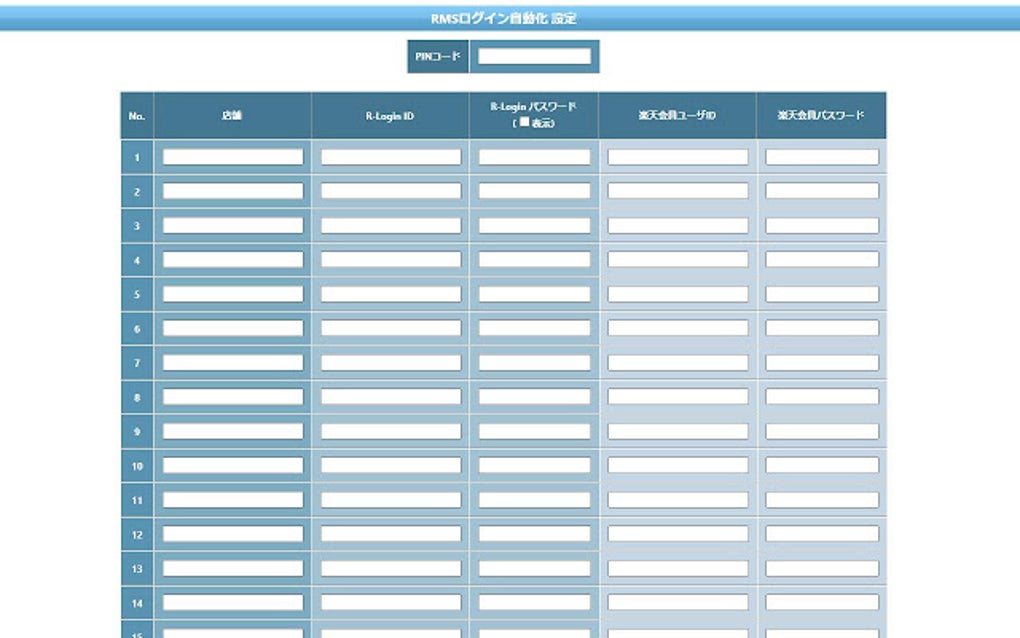
Task: Select the 店舗 field in row 2
Action: point(233,191)
